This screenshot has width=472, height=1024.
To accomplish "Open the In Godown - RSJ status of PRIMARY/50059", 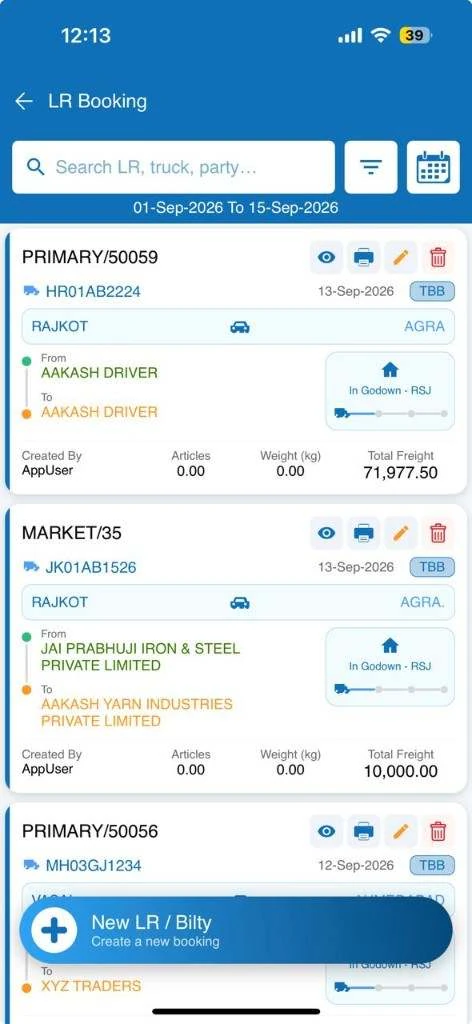I will [x=390, y=391].
